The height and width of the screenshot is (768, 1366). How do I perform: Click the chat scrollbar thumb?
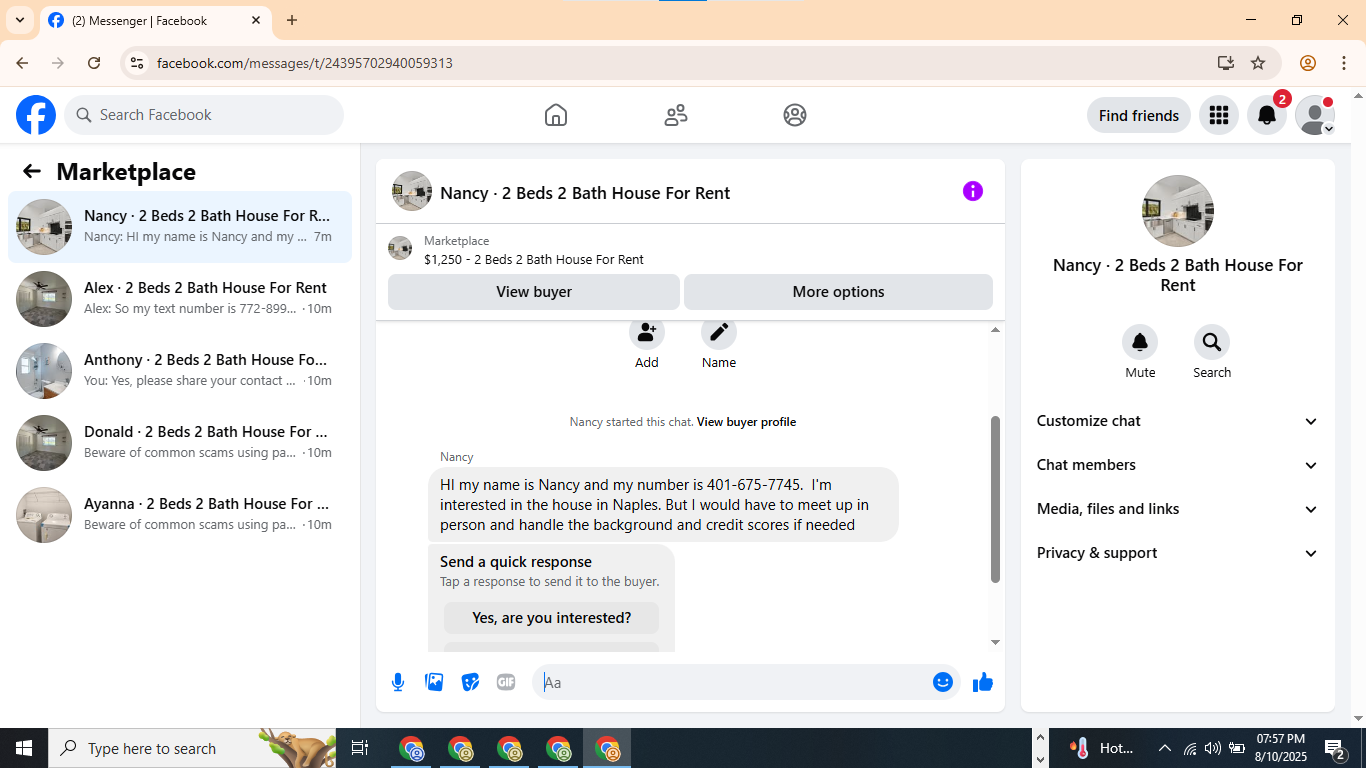click(995, 499)
